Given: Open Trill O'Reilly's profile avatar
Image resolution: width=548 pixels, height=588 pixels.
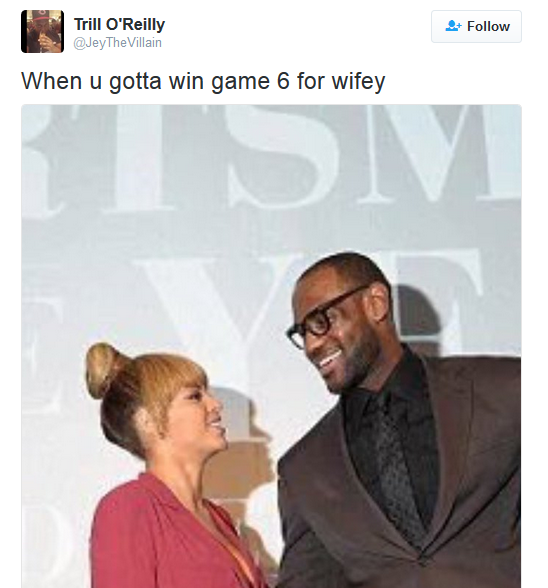Looking at the screenshot, I should tap(42, 32).
